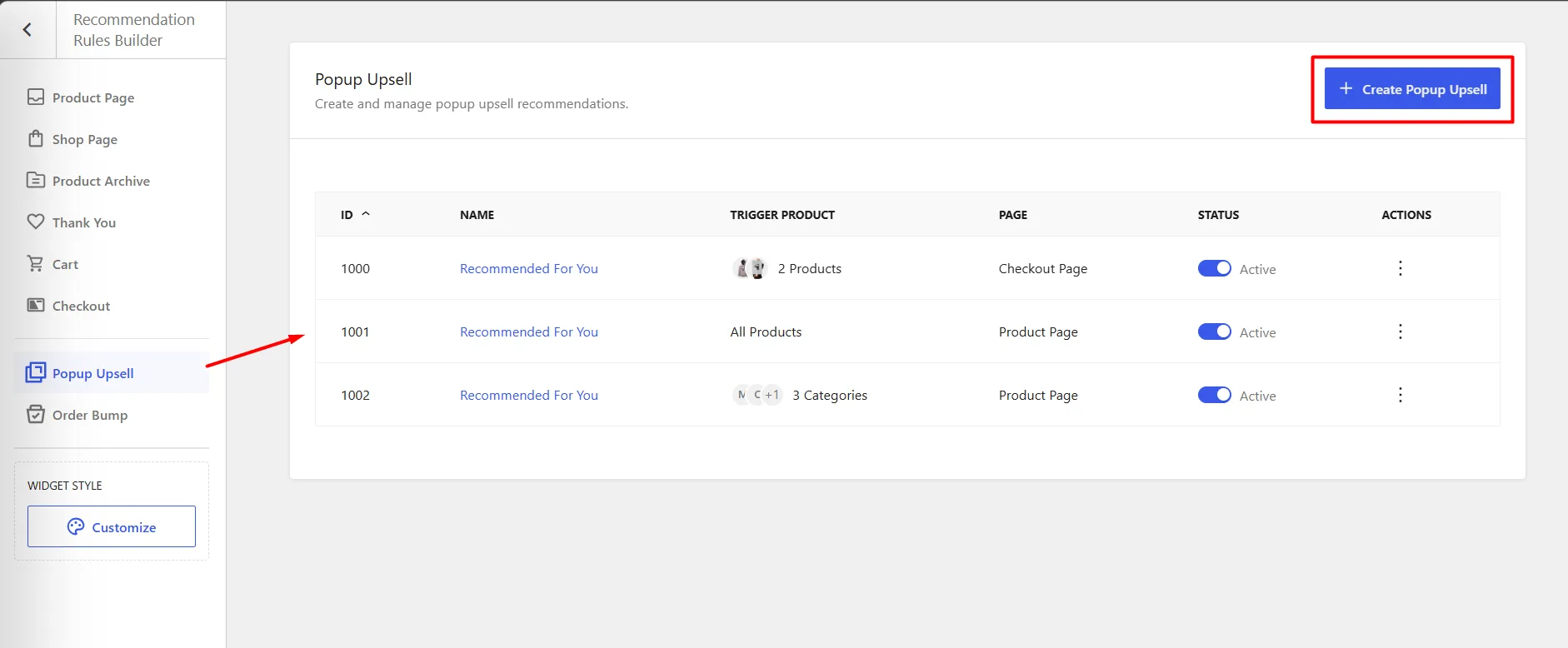The image size is (1568, 648).
Task: Click the 3 Categories text in row 1002
Action: click(x=830, y=395)
